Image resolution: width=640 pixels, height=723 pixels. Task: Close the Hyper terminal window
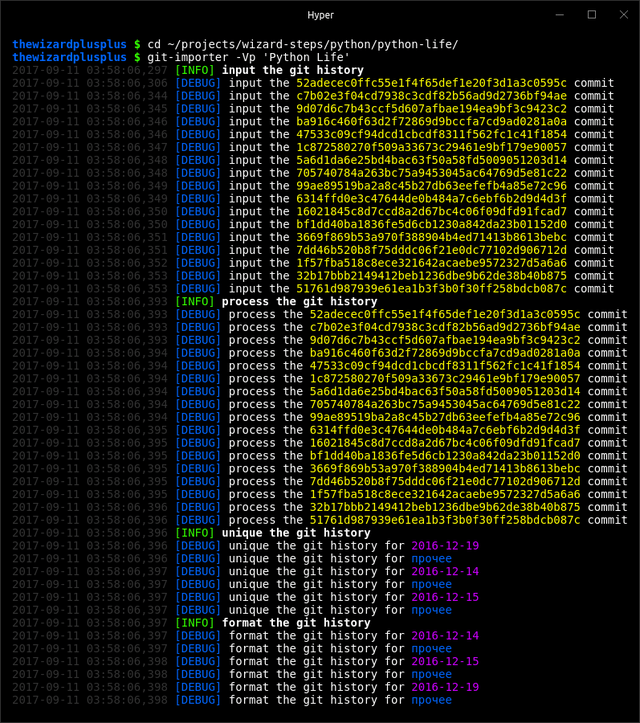coord(623,15)
